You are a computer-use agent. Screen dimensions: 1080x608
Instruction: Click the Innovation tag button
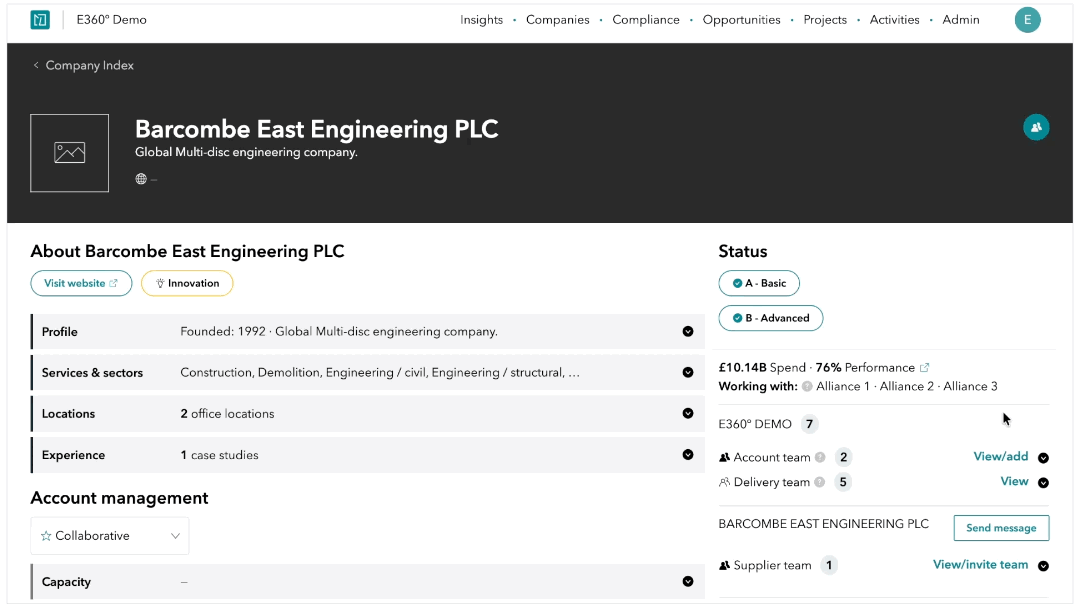(187, 283)
